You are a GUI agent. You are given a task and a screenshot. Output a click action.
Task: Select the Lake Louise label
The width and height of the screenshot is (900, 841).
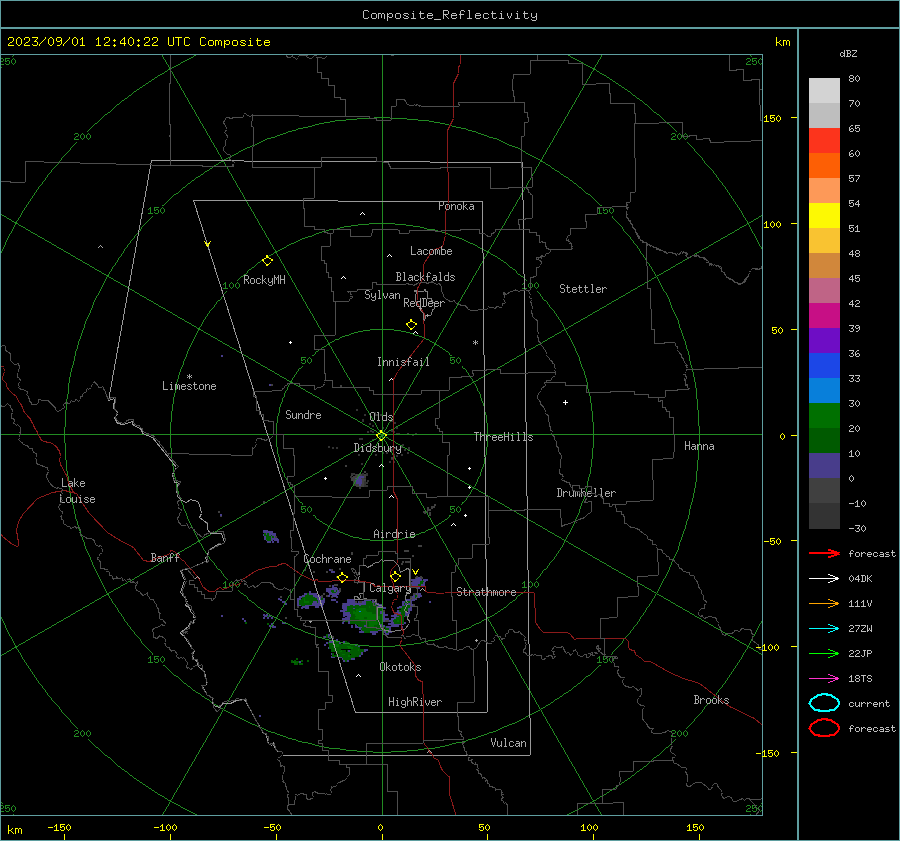77,491
